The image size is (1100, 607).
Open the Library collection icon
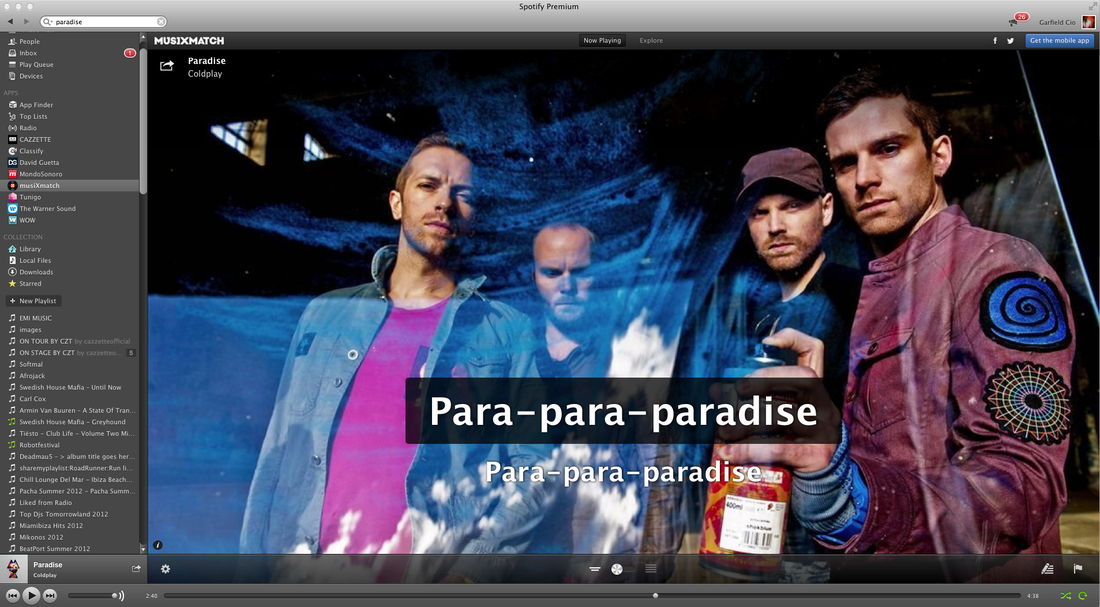[12, 249]
